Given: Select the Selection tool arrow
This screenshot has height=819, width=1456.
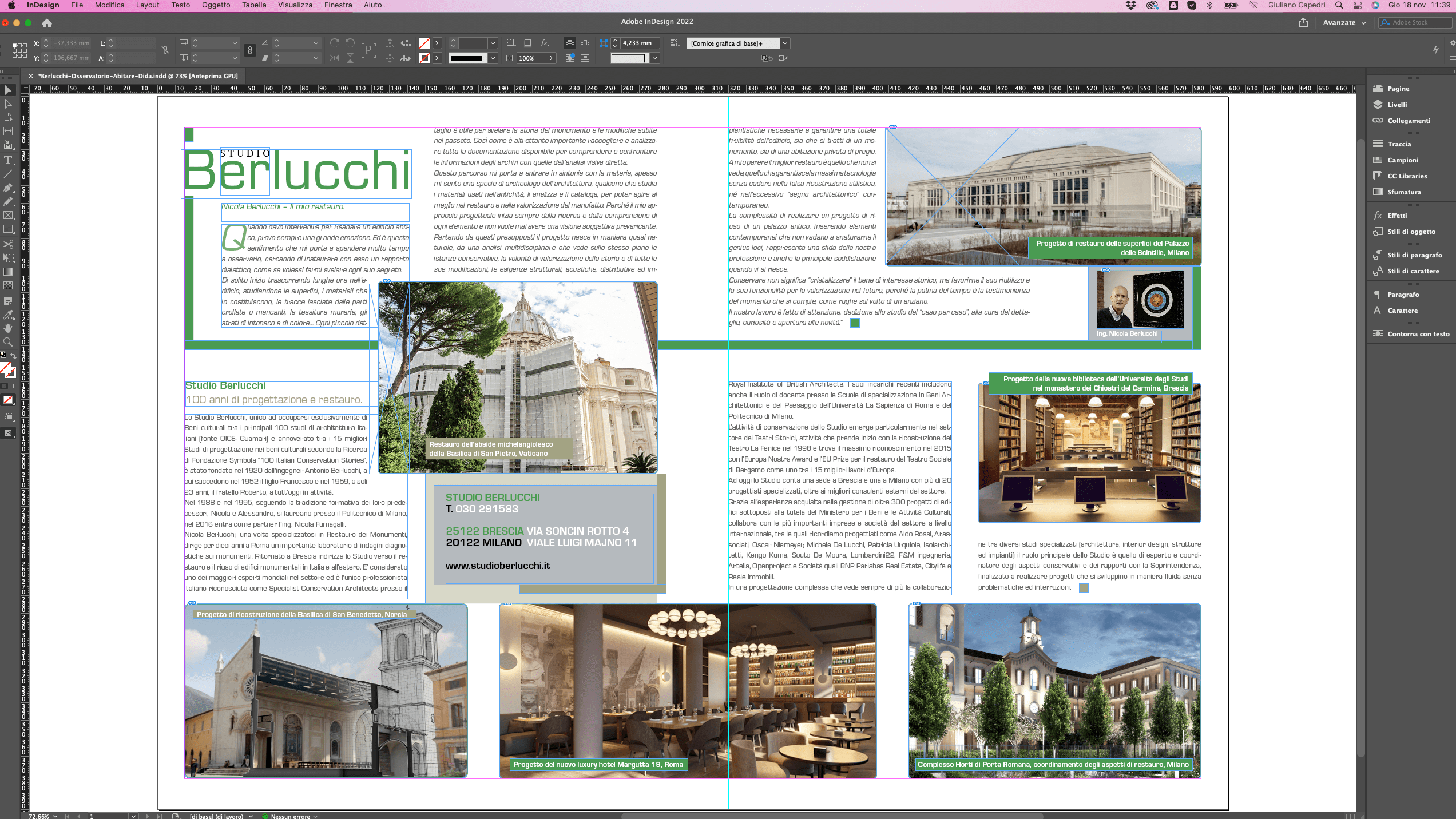Looking at the screenshot, I should click(x=8, y=90).
